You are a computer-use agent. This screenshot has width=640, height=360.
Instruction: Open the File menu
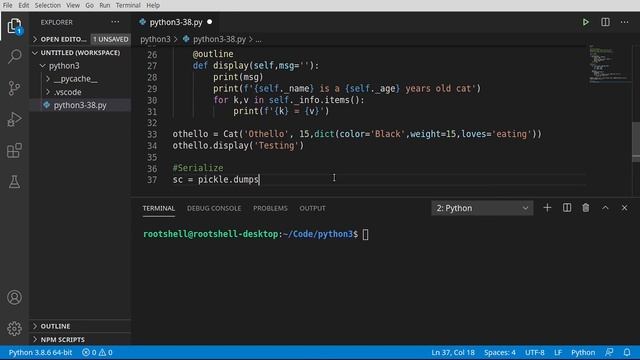pos(7,5)
